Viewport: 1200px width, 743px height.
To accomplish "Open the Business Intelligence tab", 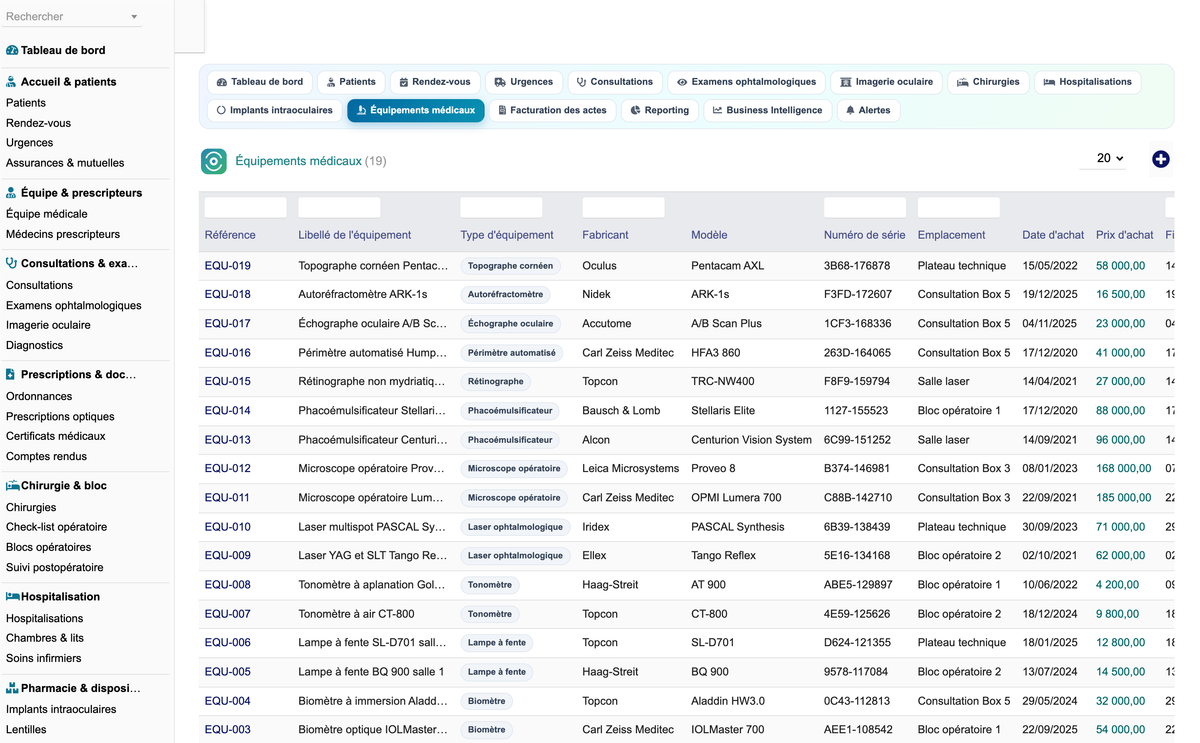I will (767, 110).
